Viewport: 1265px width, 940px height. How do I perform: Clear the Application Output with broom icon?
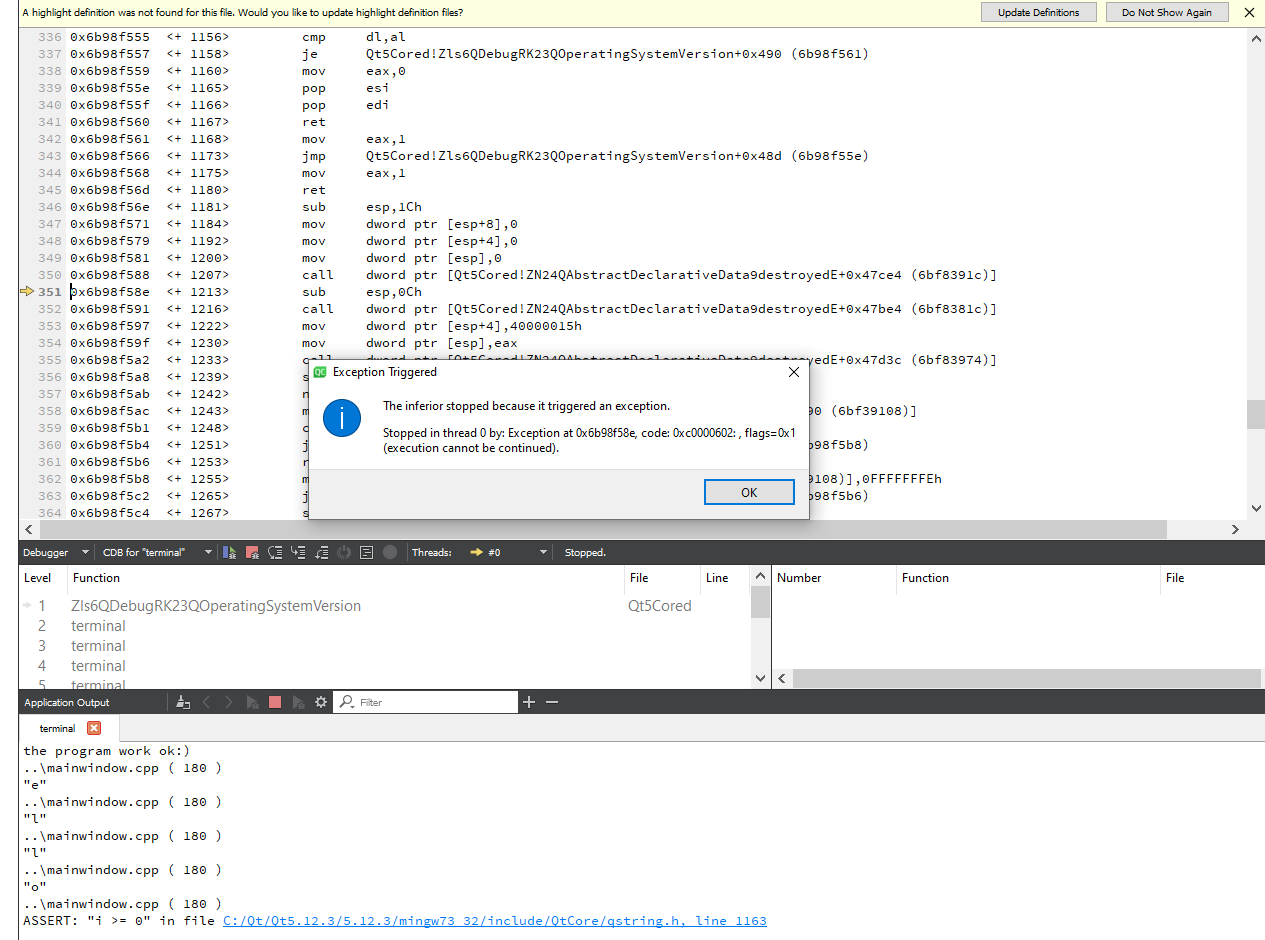tap(183, 702)
